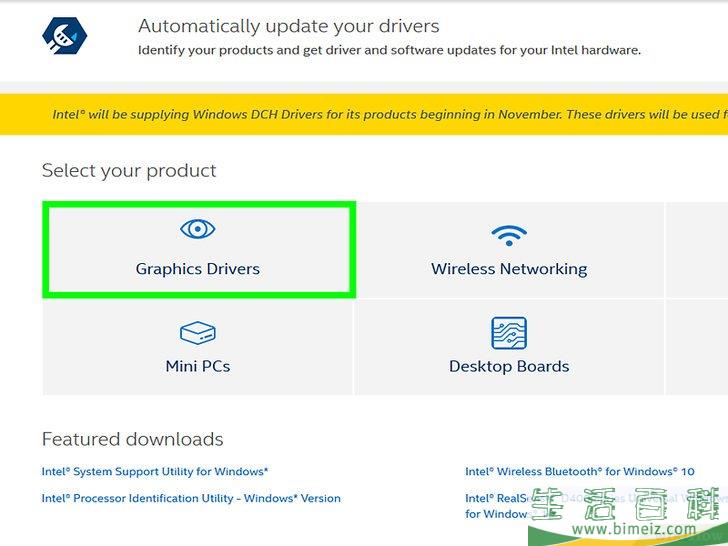The height and width of the screenshot is (546, 728).
Task: Open the Graphics Drivers eye icon
Action: [198, 229]
